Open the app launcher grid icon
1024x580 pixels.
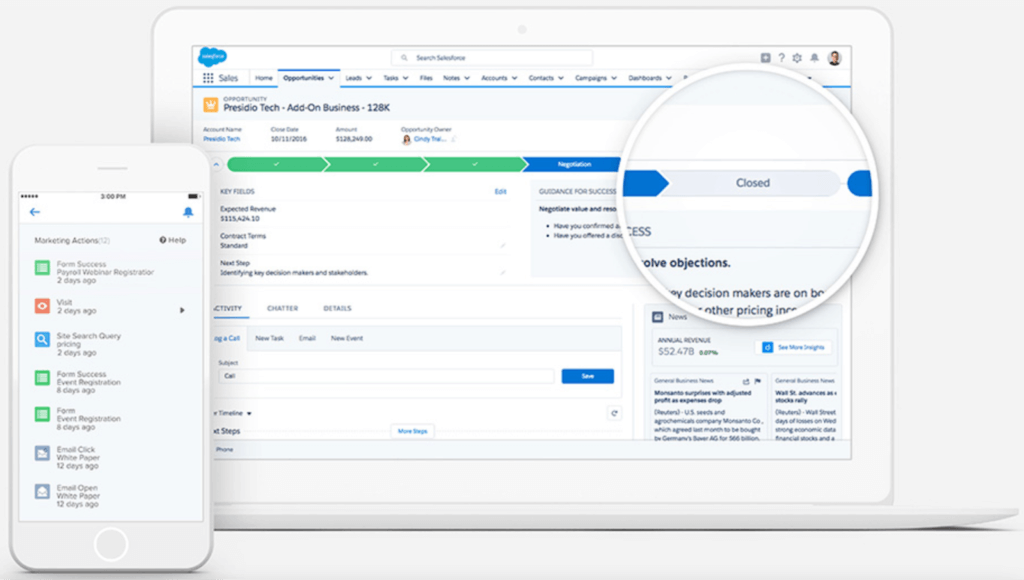(208, 78)
